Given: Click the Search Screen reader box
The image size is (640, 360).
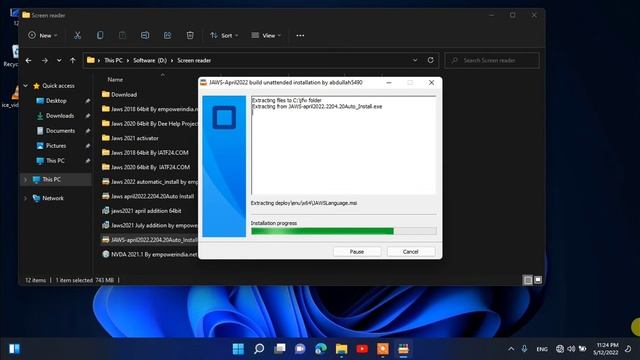Looking at the screenshot, I should pyautogui.click(x=492, y=60).
